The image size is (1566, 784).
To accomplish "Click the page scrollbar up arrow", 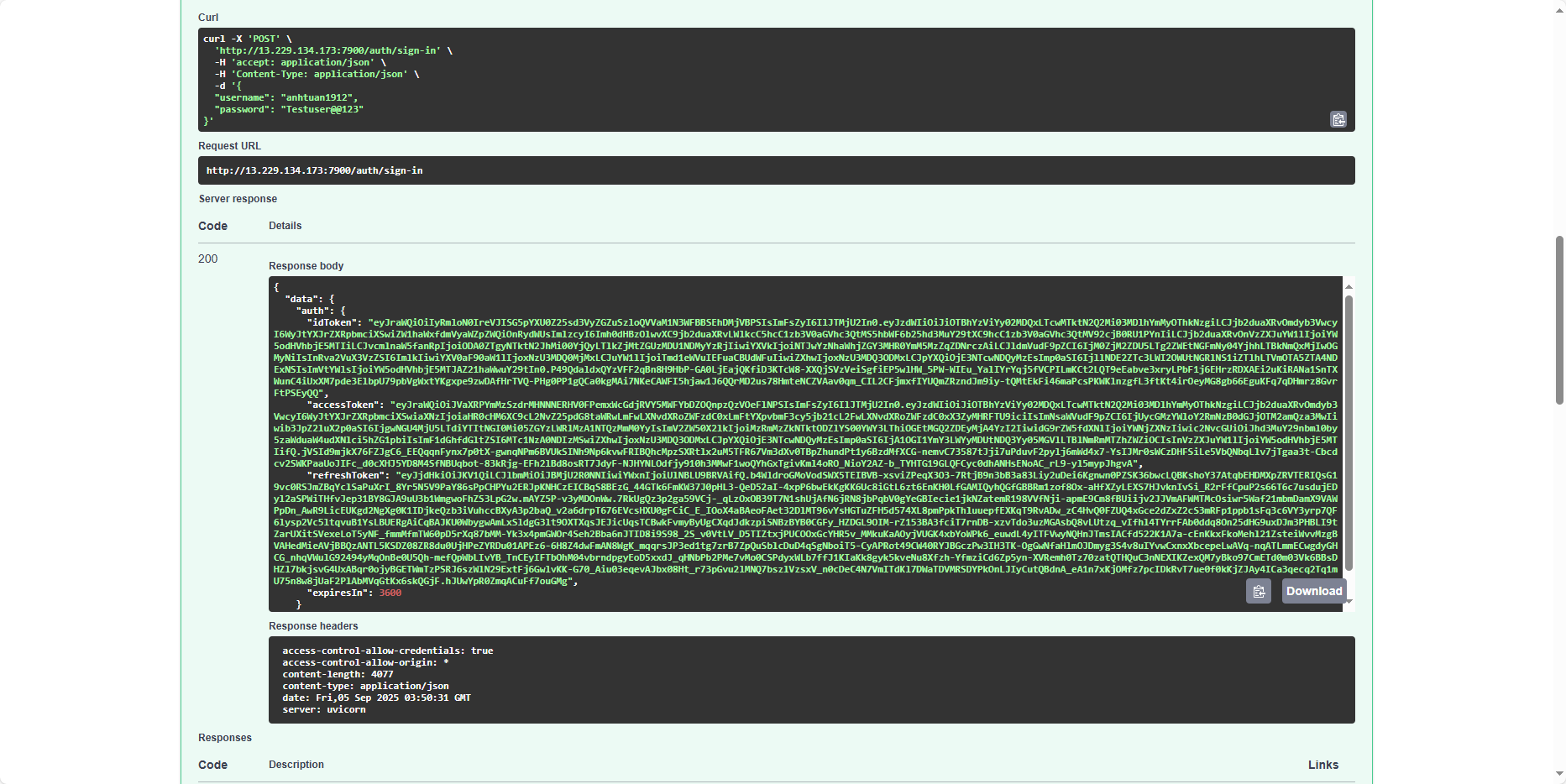I will tap(1559, 6).
